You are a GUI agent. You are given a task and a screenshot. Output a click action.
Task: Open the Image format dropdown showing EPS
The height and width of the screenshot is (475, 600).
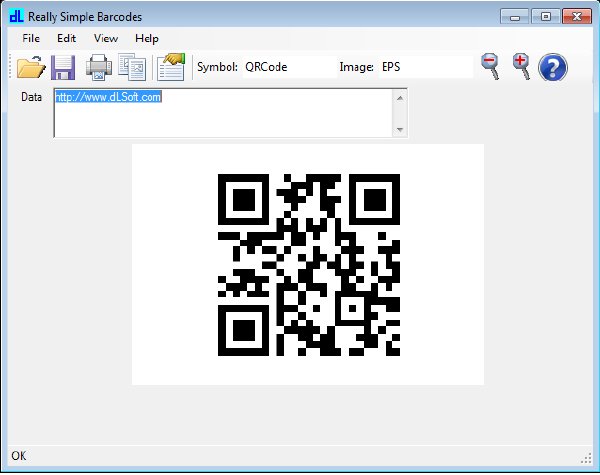(x=426, y=67)
